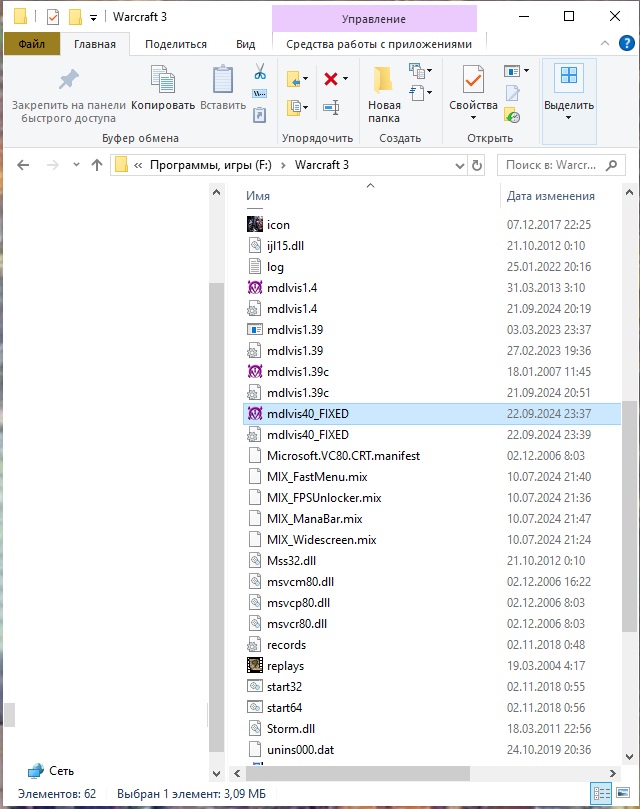This screenshot has width=640, height=809.
Task: Click the Копировать (Copy) icon
Action: pyautogui.click(x=163, y=79)
